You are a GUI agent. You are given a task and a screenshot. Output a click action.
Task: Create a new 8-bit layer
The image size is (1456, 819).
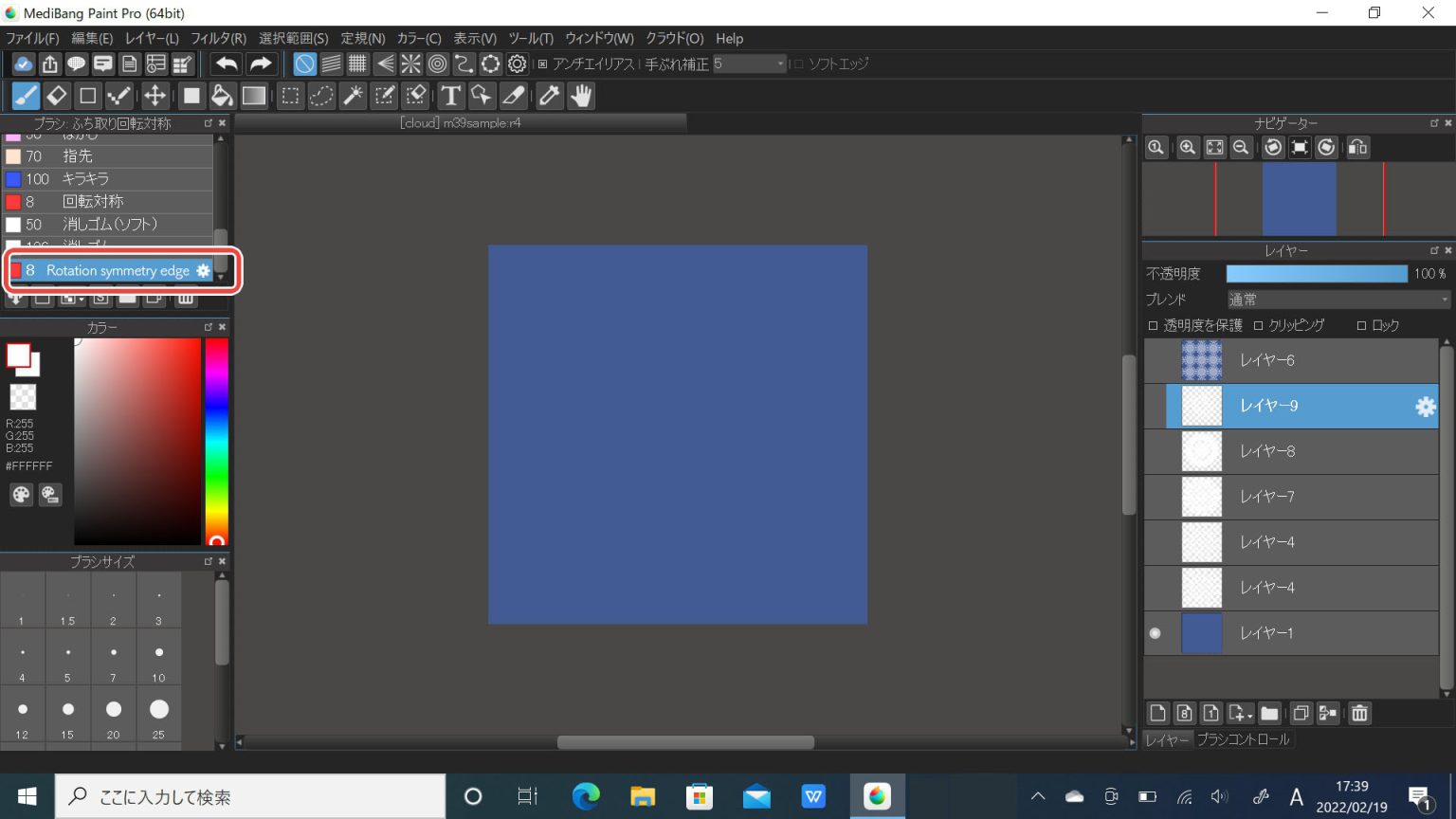coord(1184,713)
